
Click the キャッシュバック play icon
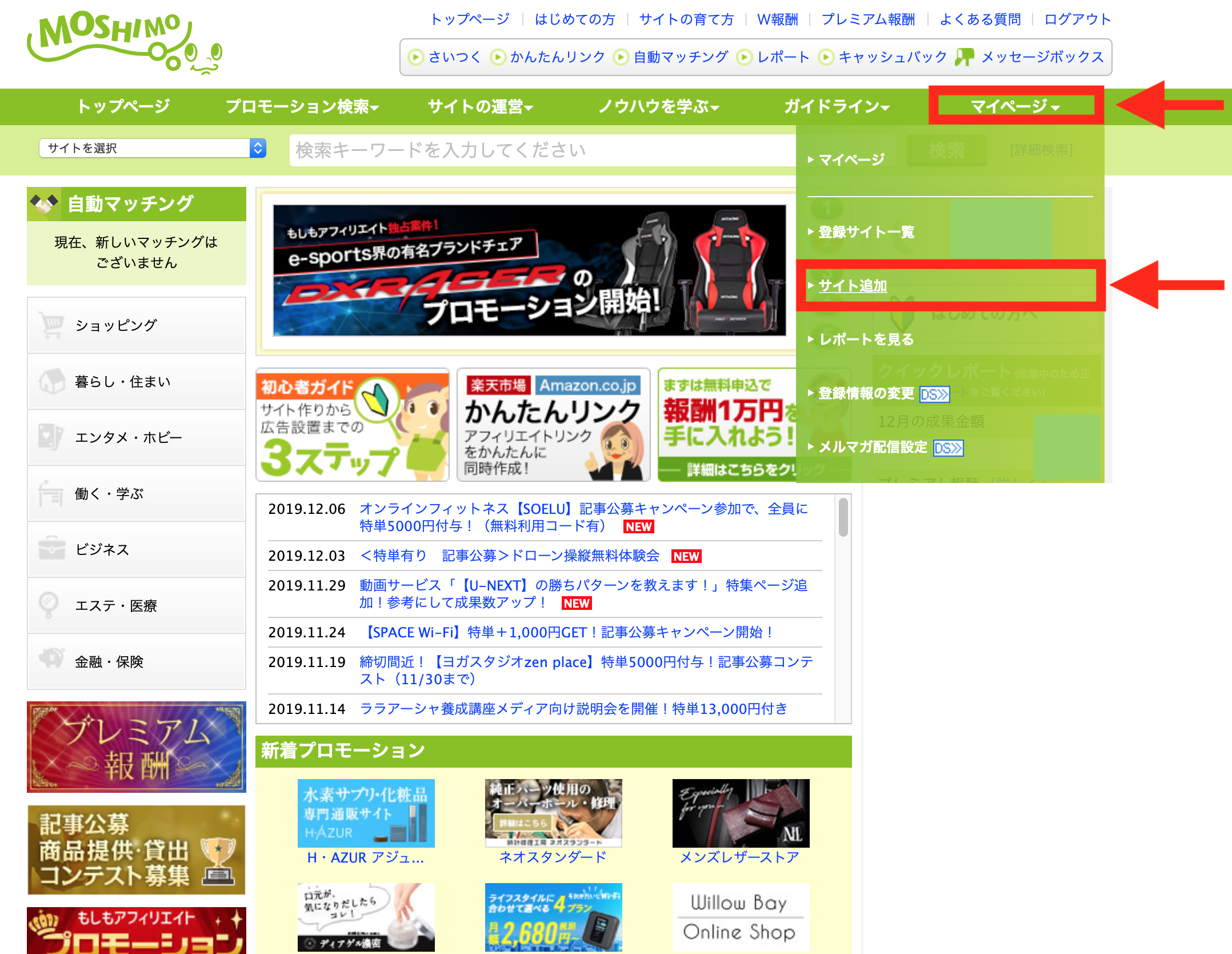[x=826, y=57]
